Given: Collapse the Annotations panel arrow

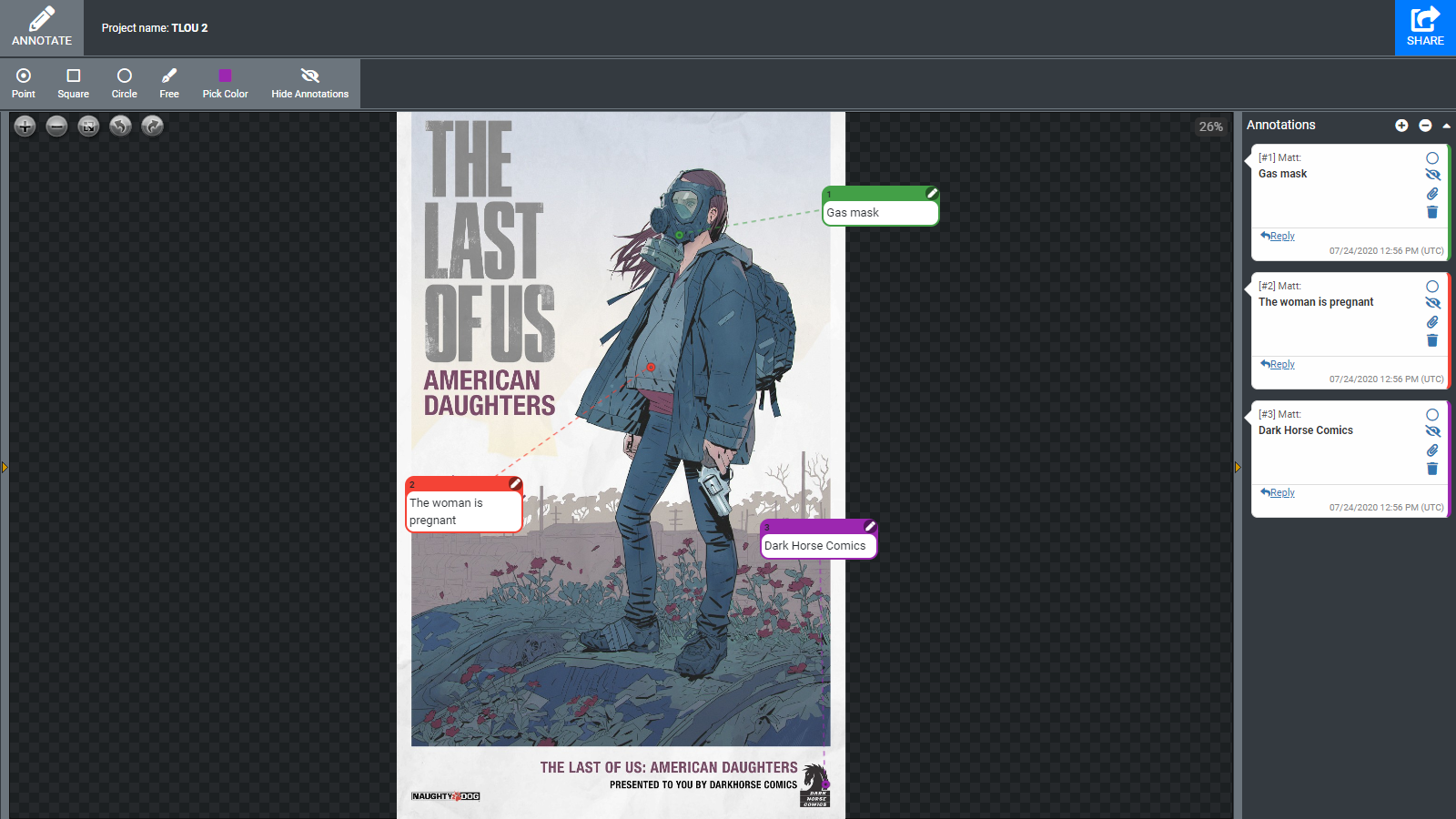Looking at the screenshot, I should pyautogui.click(x=1446, y=126).
